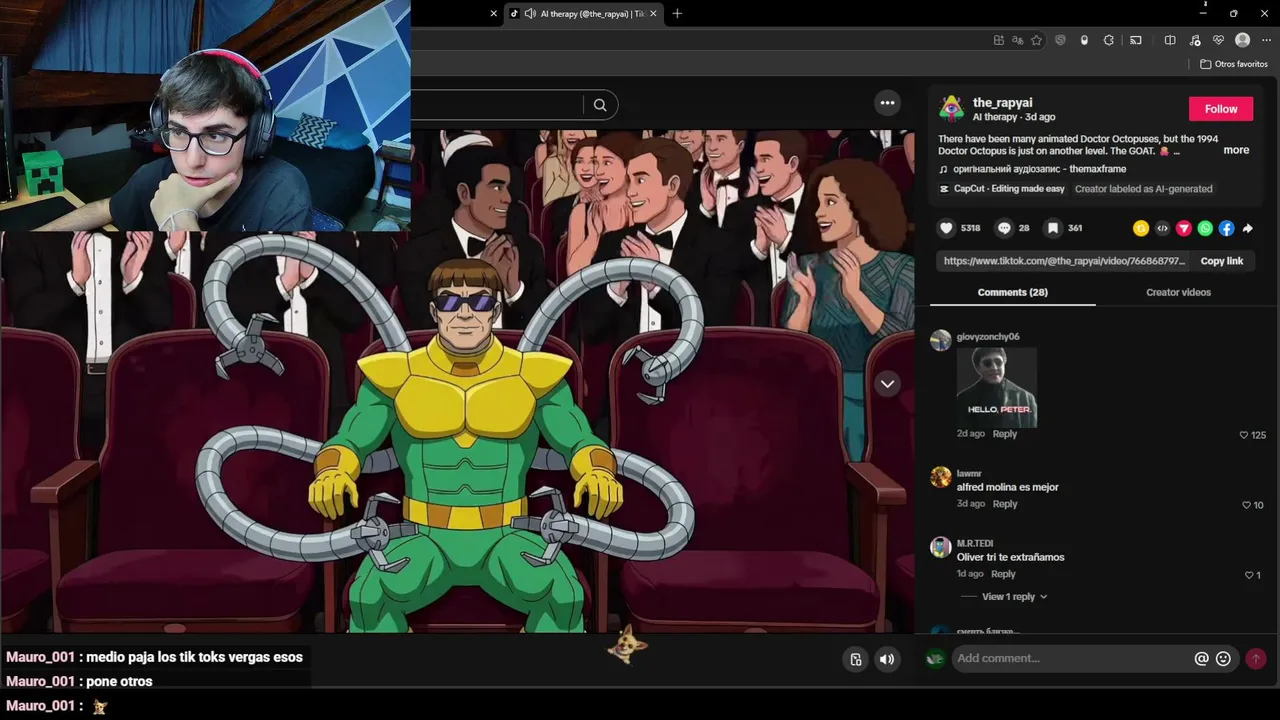1280x720 pixels.
Task: Open the CapCut editing link
Action: tap(1009, 189)
